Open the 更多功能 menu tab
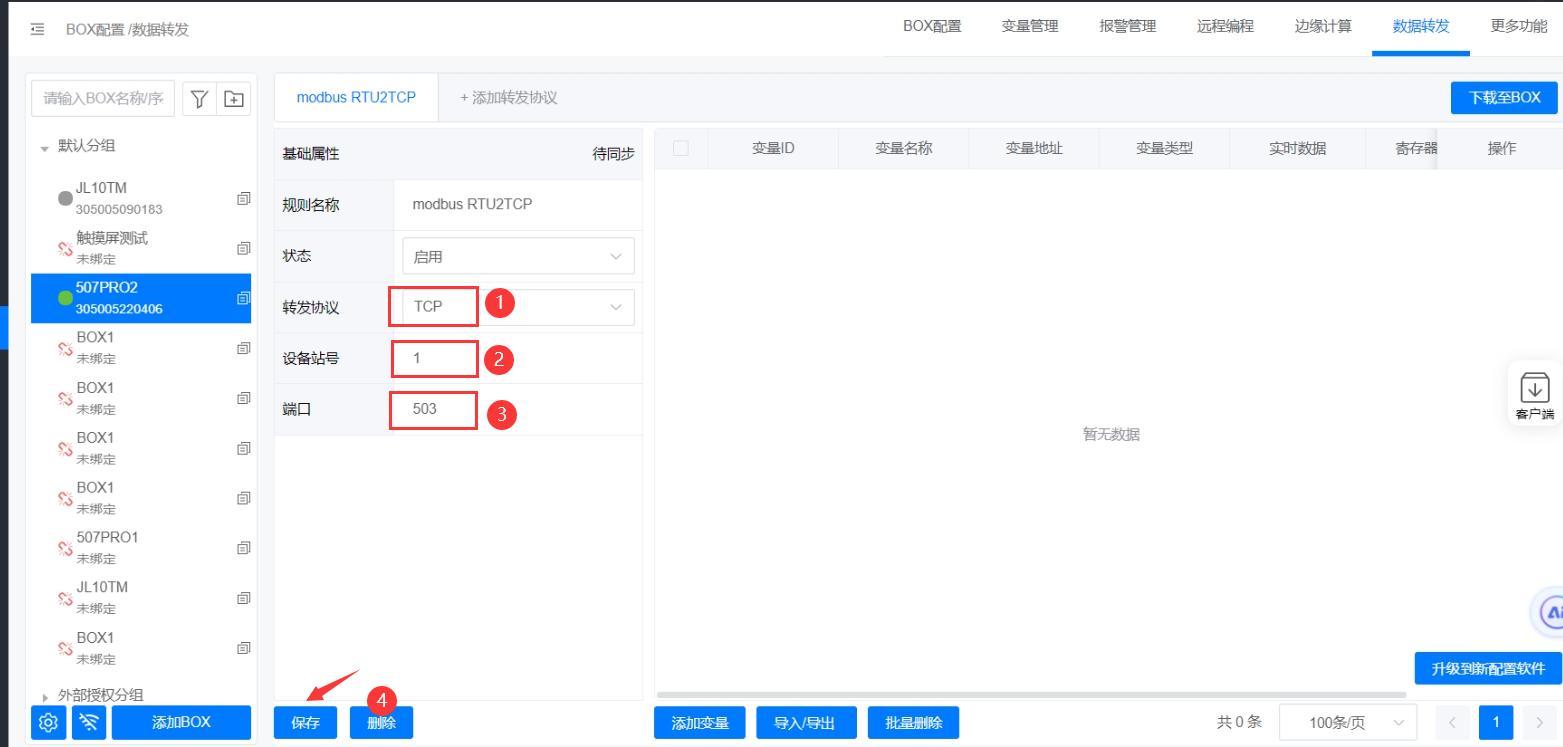 click(x=1519, y=27)
